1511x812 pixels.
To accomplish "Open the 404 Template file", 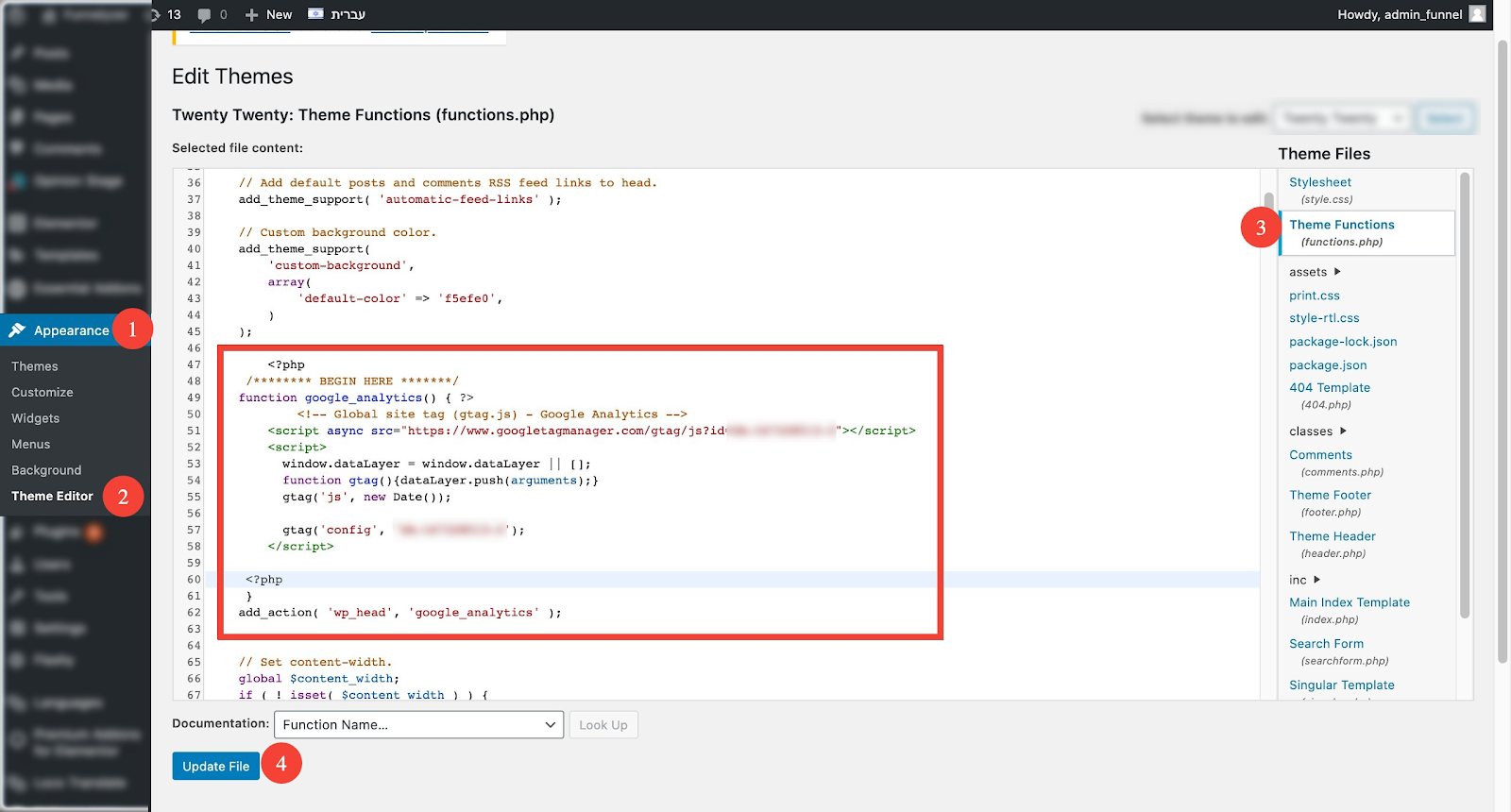I will (x=1330, y=388).
